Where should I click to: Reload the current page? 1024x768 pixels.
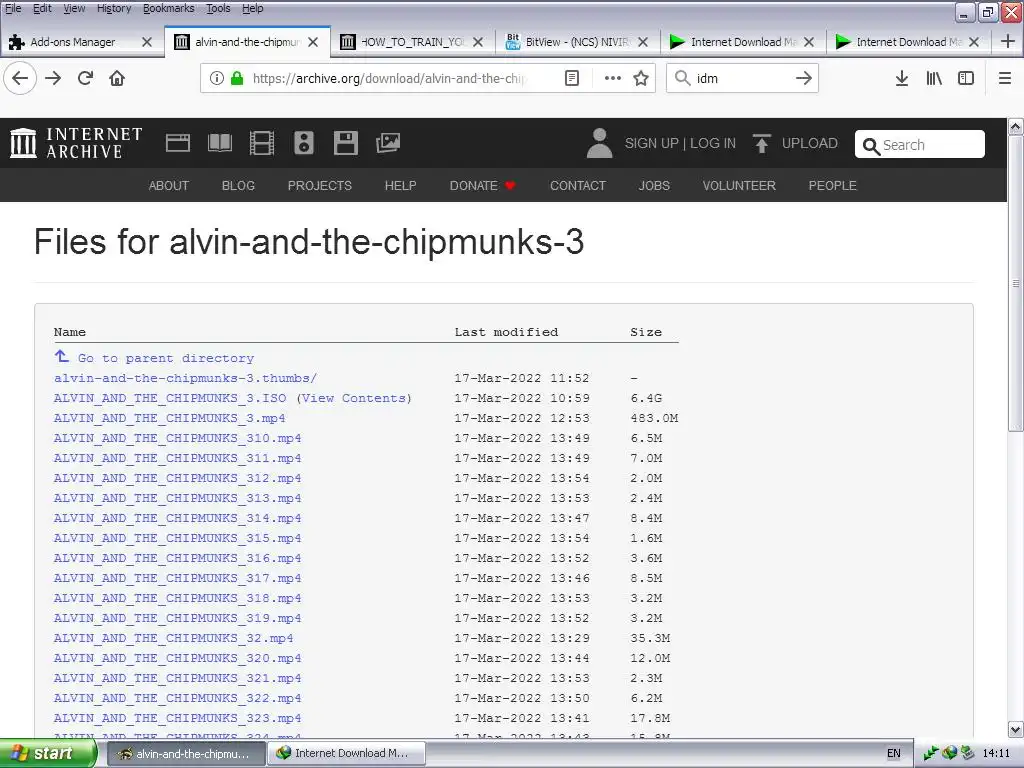point(86,79)
